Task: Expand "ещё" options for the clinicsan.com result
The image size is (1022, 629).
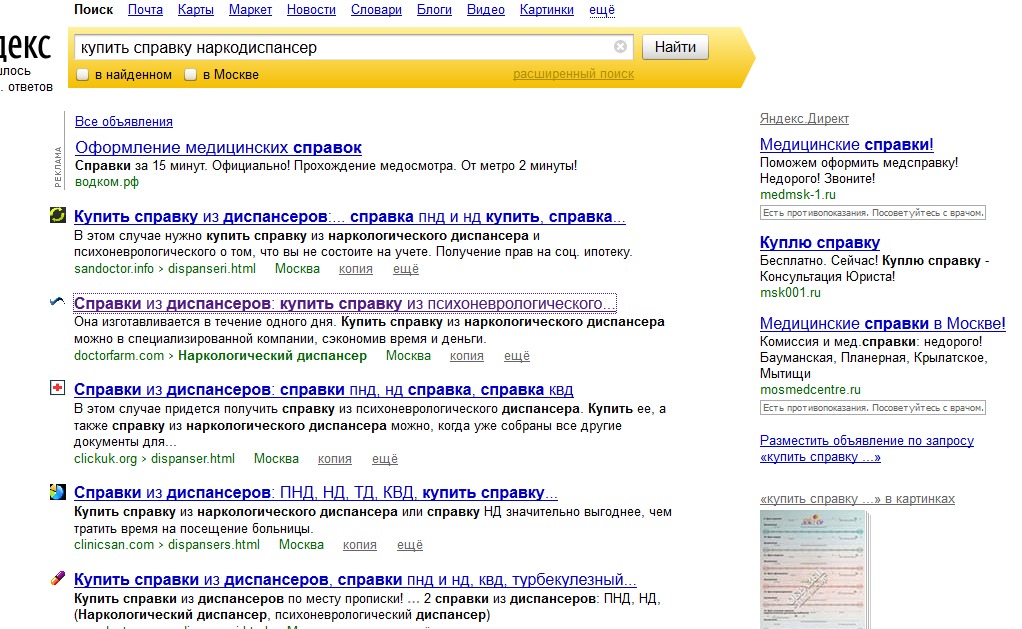Action: [409, 545]
